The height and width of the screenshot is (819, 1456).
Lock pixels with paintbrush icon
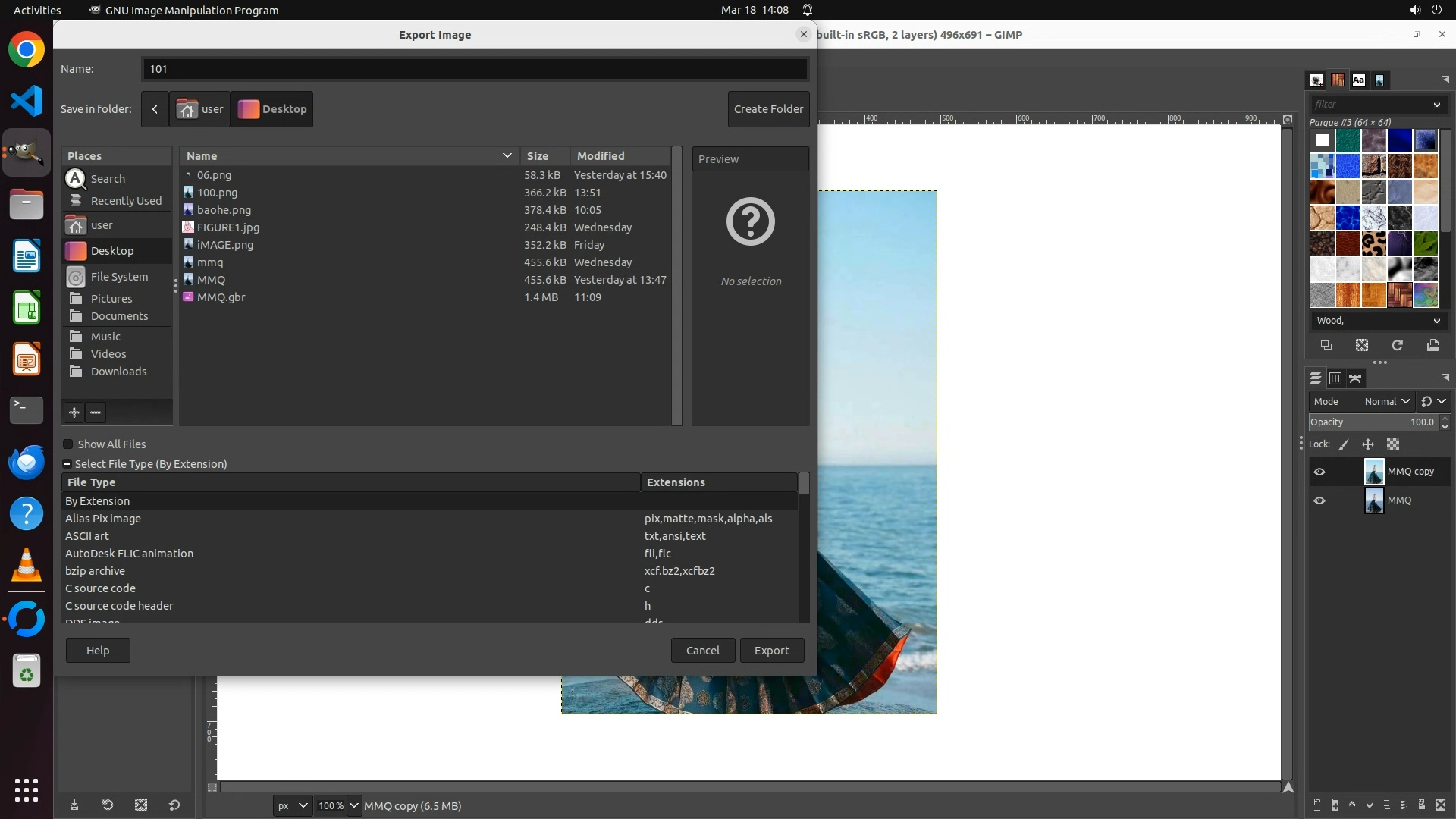[1344, 444]
